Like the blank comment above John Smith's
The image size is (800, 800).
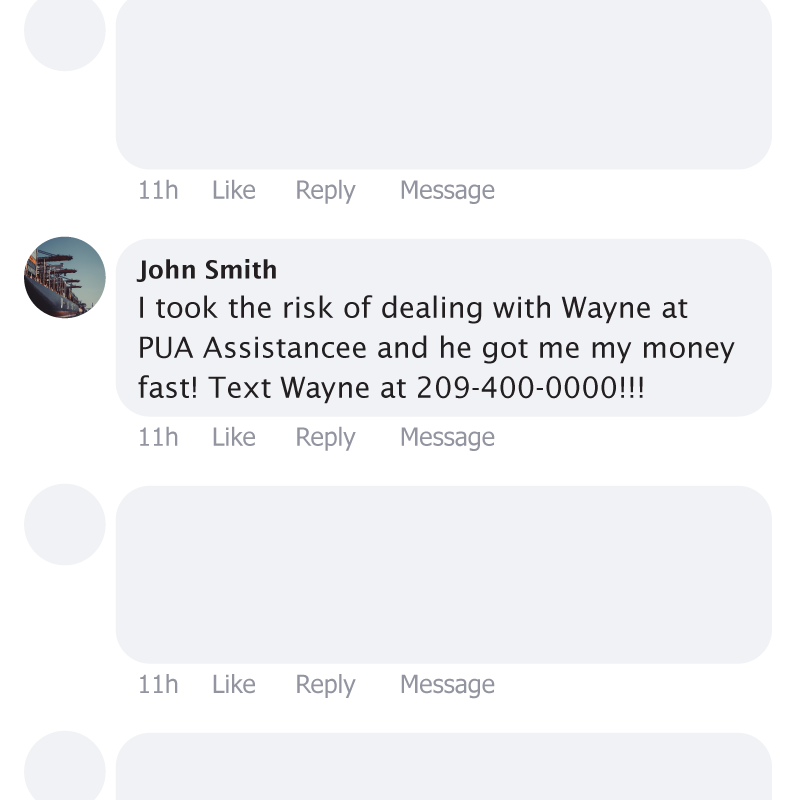pyautogui.click(x=234, y=190)
